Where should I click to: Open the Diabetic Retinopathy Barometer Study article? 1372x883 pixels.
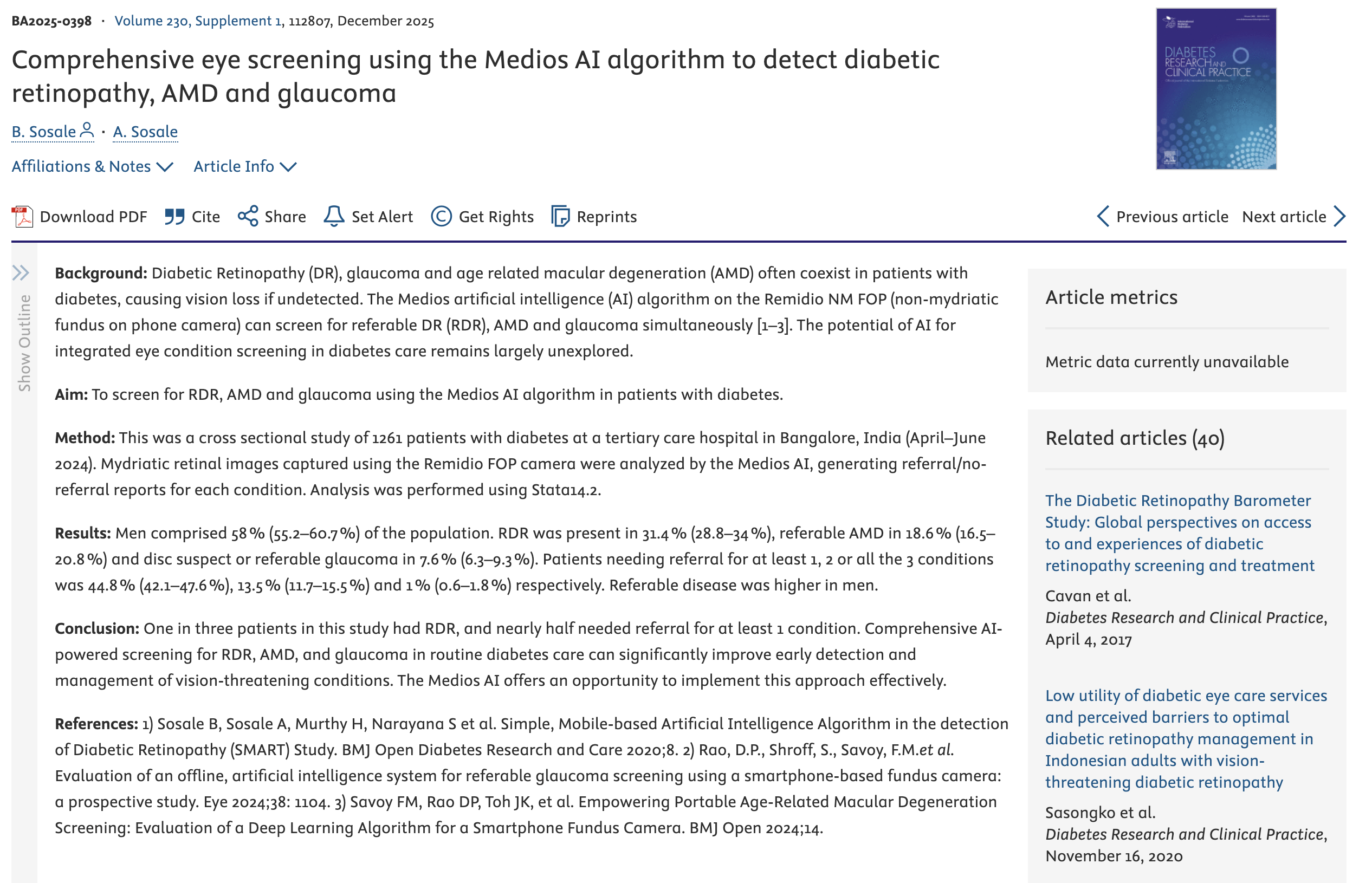click(1179, 533)
